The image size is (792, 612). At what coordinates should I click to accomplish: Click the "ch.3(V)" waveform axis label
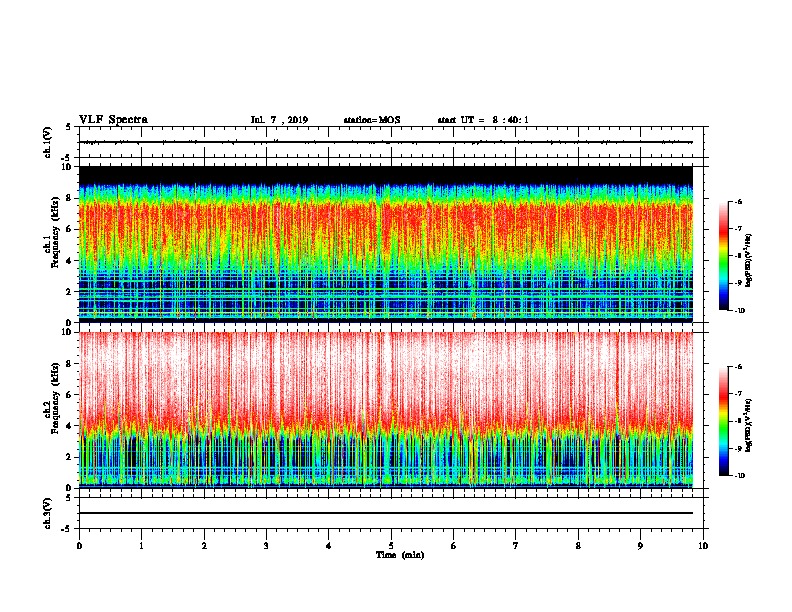point(48,514)
